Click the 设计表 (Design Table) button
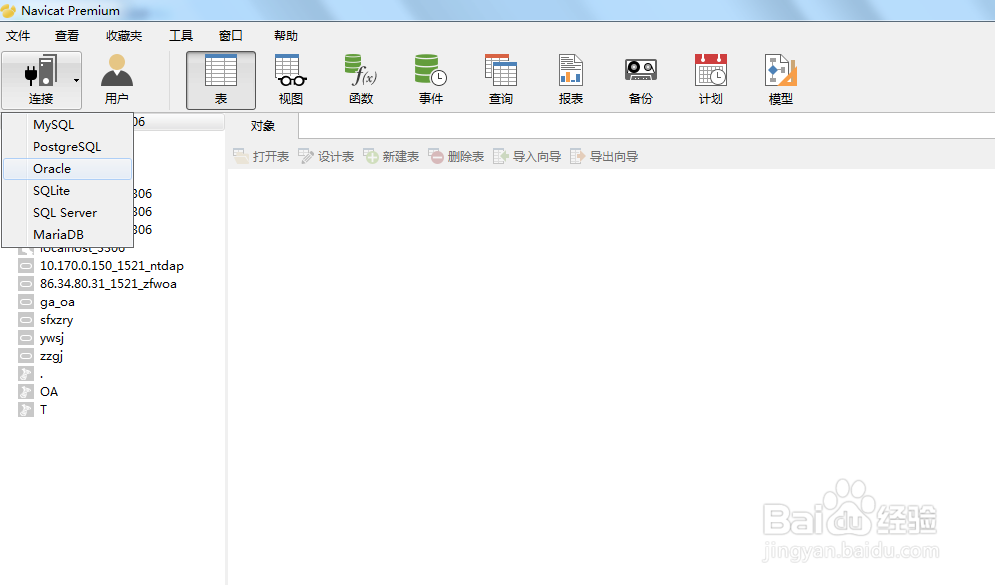 click(326, 156)
